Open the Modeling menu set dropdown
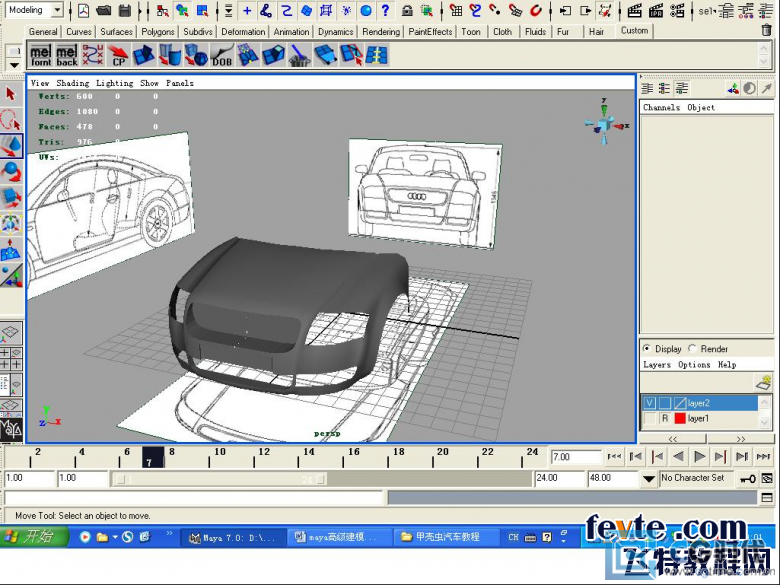Viewport: 780px width, 585px height. 57,10
